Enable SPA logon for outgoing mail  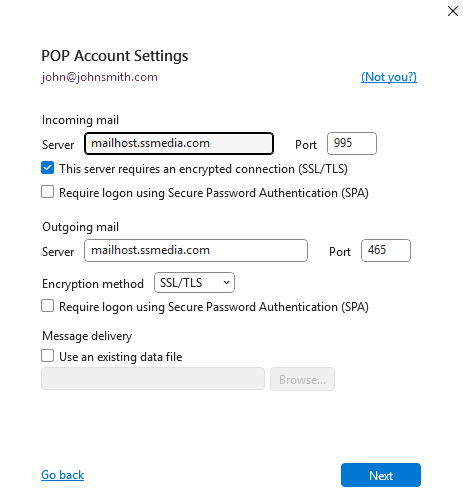coord(47,306)
